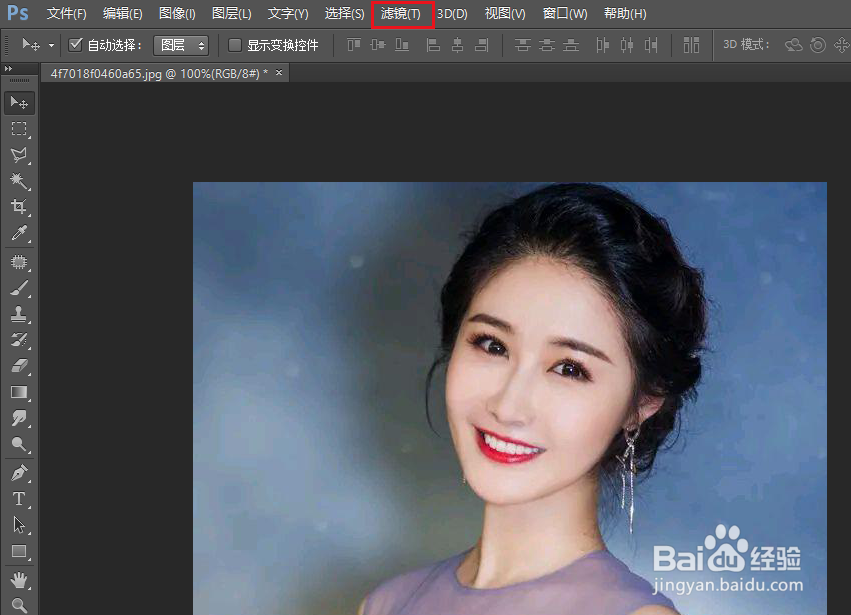Click distribute left edges icon

point(602,45)
